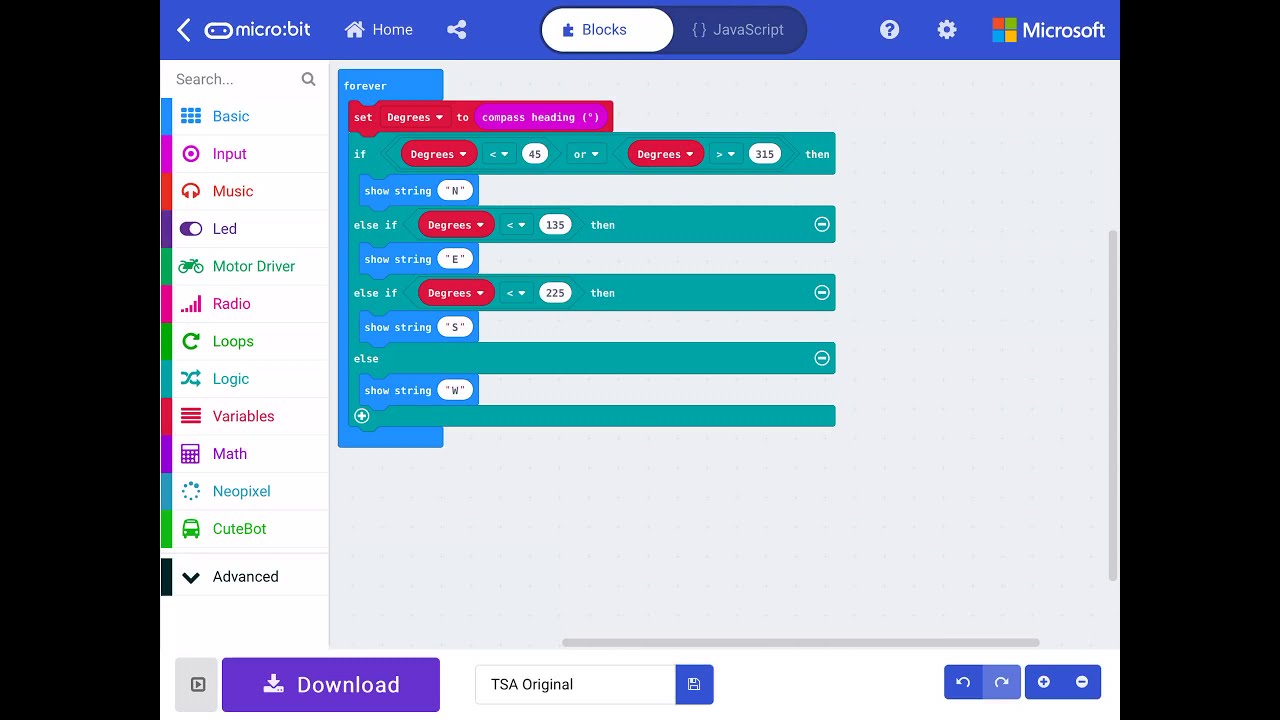Open Degrees dropdown before value 315
Image resolution: width=1280 pixels, height=720 pixels.
tap(666, 154)
